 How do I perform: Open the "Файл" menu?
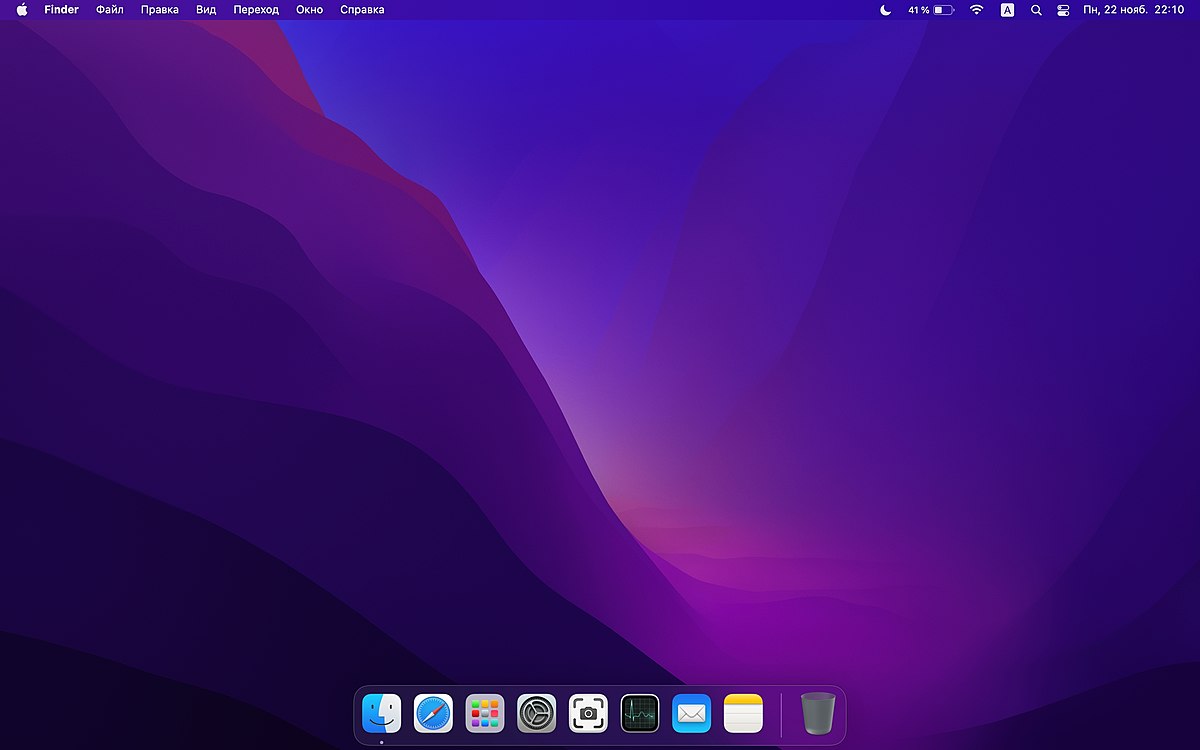pyautogui.click(x=110, y=10)
